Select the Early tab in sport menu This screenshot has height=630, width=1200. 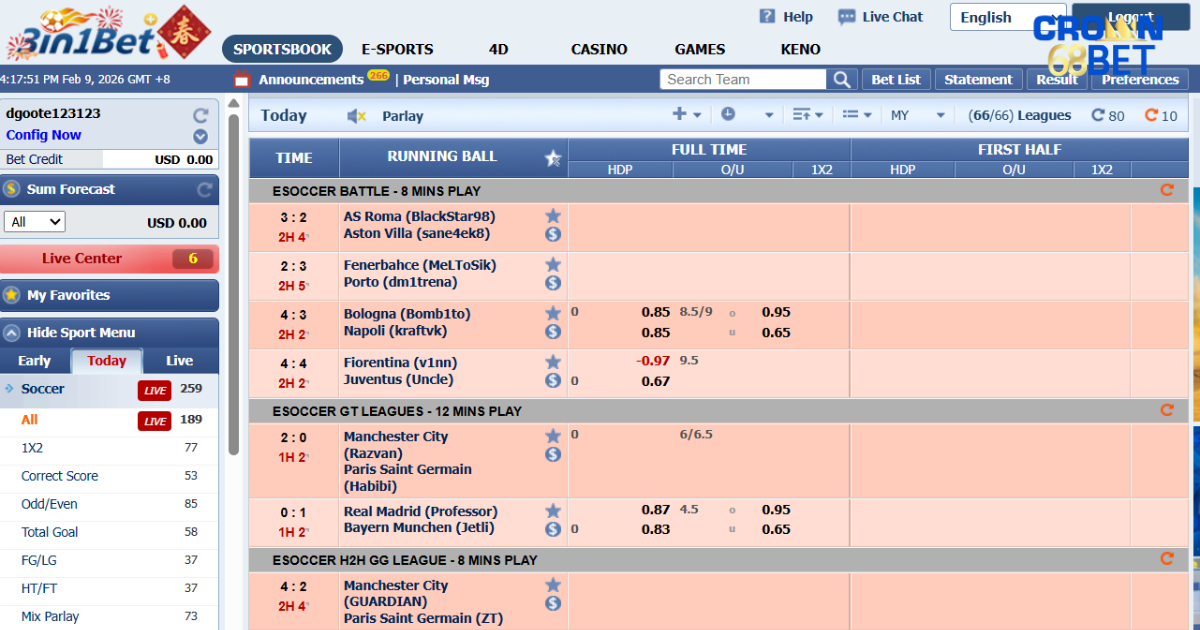click(x=34, y=361)
